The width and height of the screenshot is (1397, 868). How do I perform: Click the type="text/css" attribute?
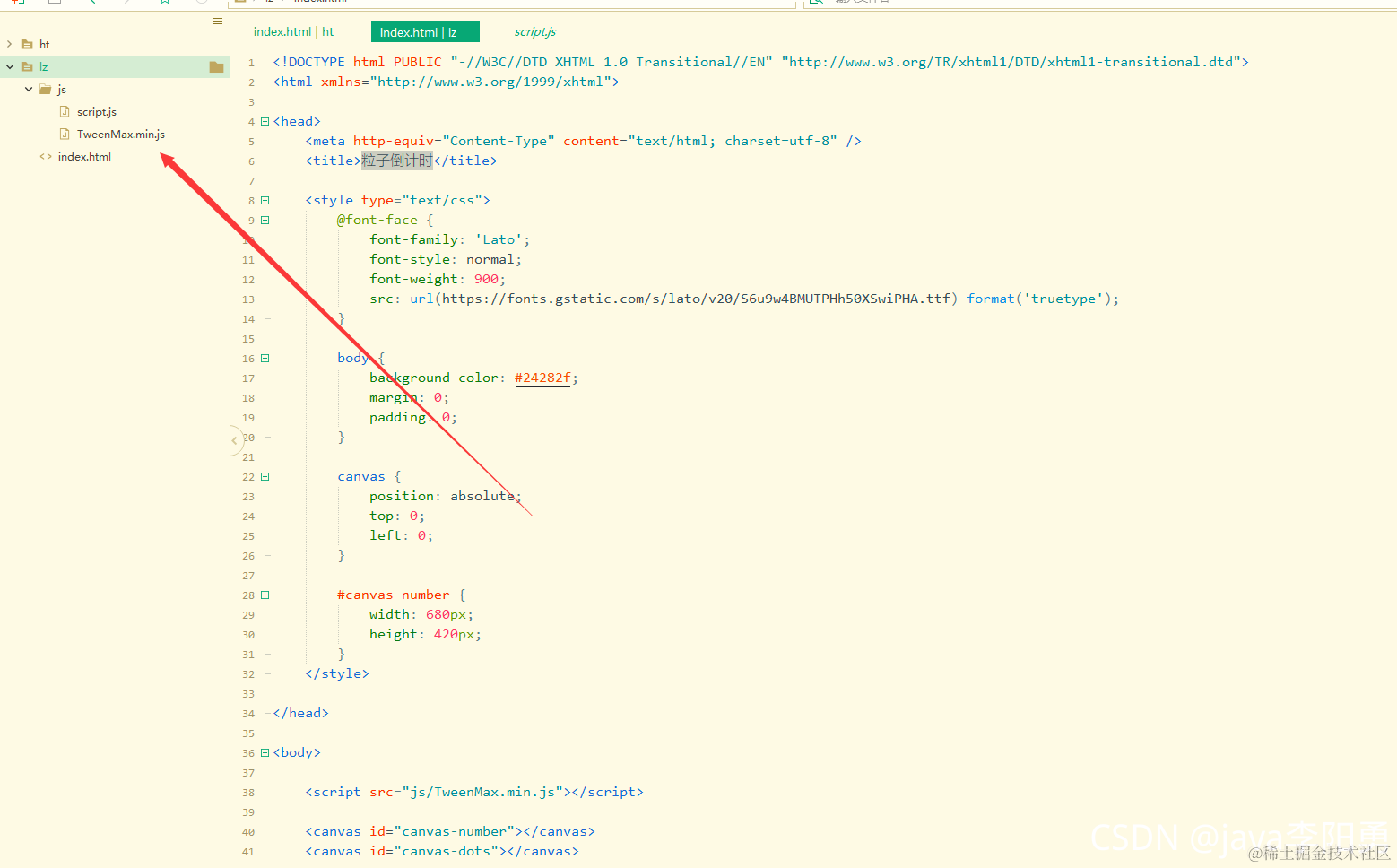421,200
